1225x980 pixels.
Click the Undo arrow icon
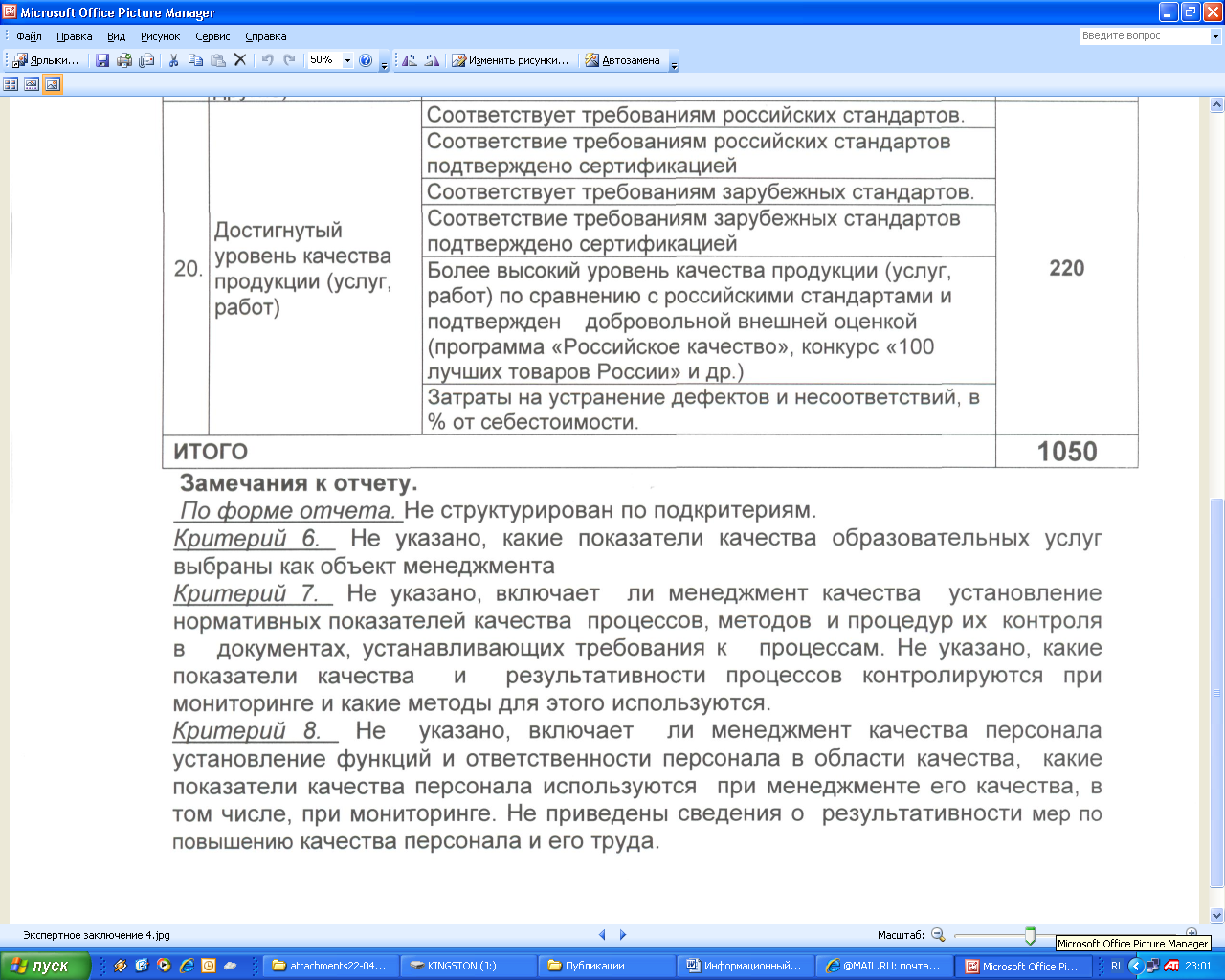(267, 60)
